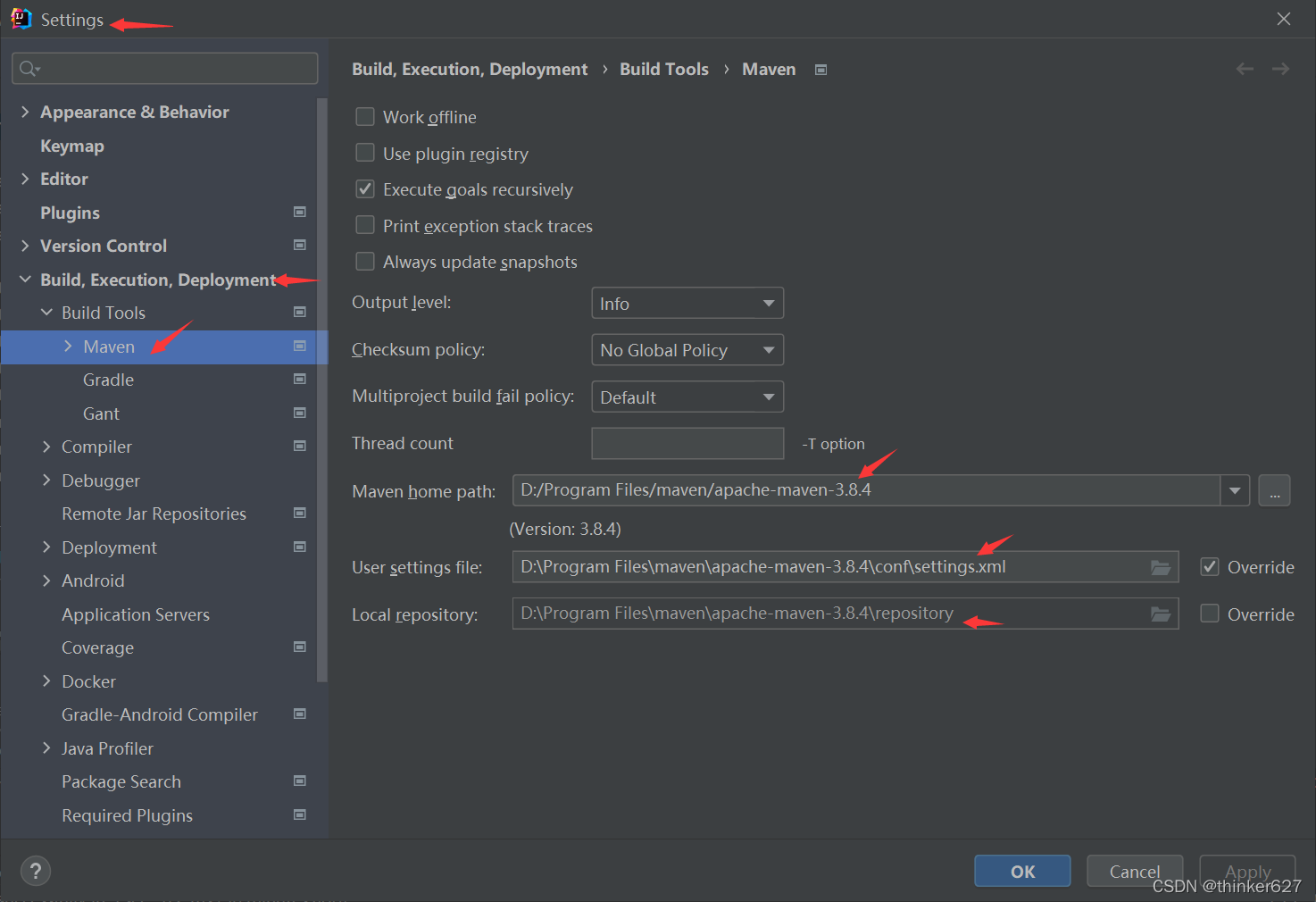1316x902 pixels.
Task: Go forward with the right arrow
Action: [x=1280, y=69]
